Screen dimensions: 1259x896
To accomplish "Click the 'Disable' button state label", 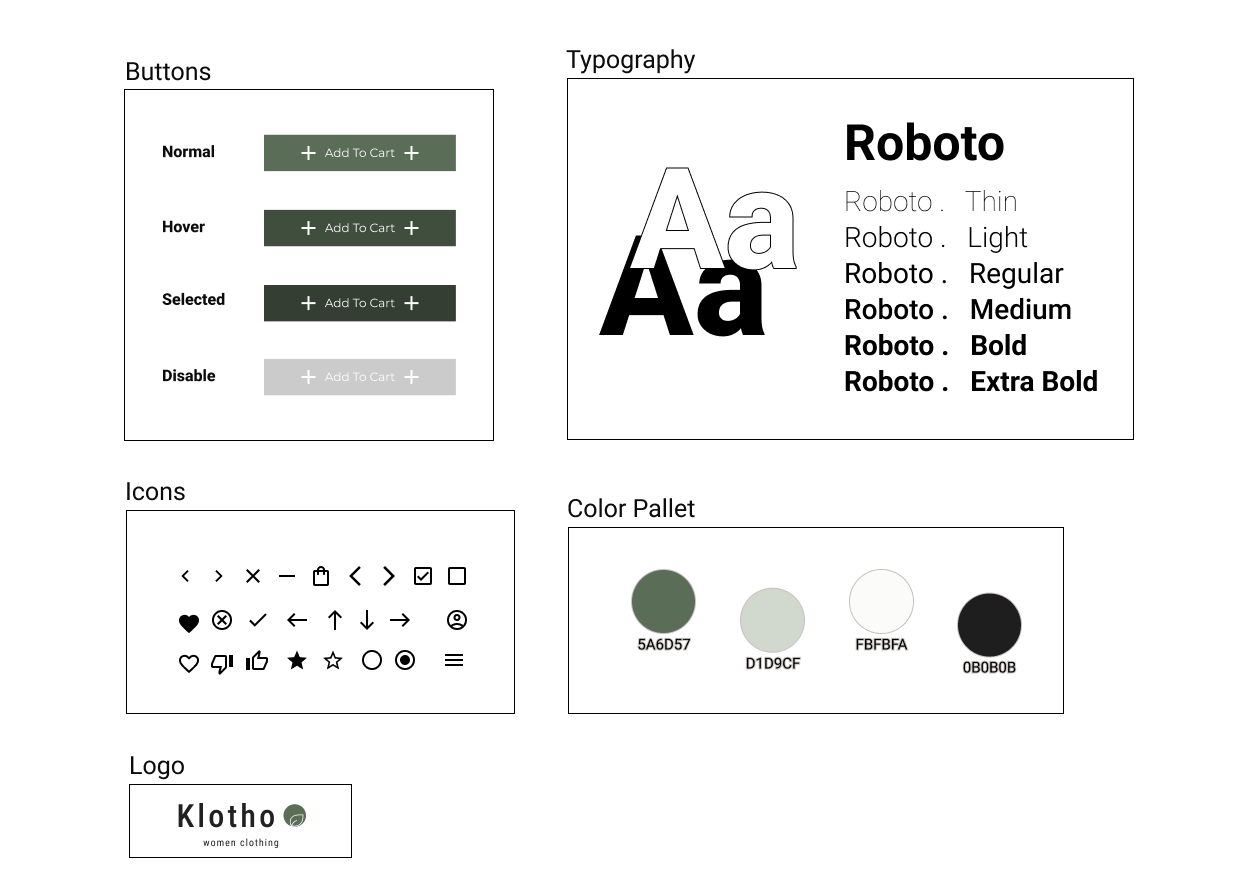I will pos(188,376).
